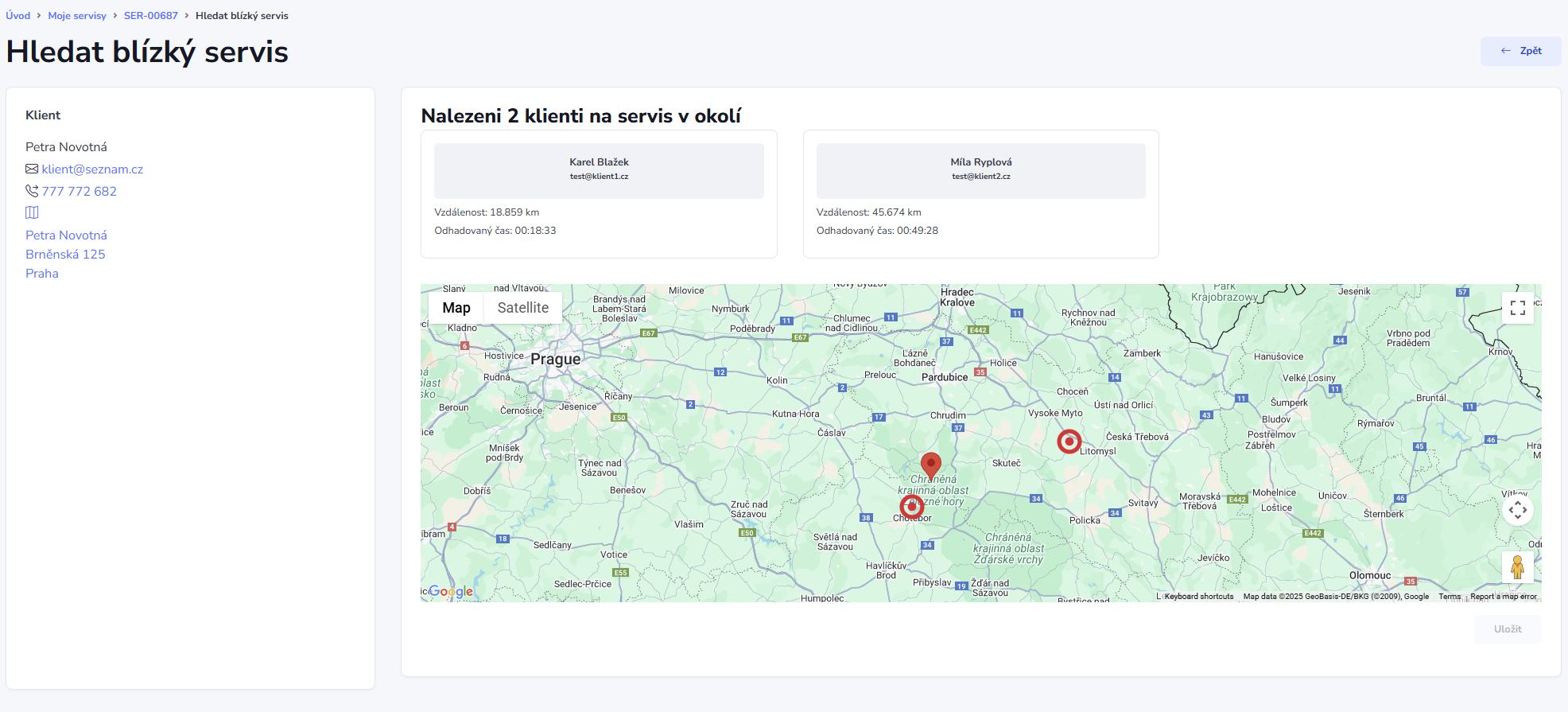Click email klient@seznam.cz
The width and height of the screenshot is (1568, 712).
[x=92, y=169]
